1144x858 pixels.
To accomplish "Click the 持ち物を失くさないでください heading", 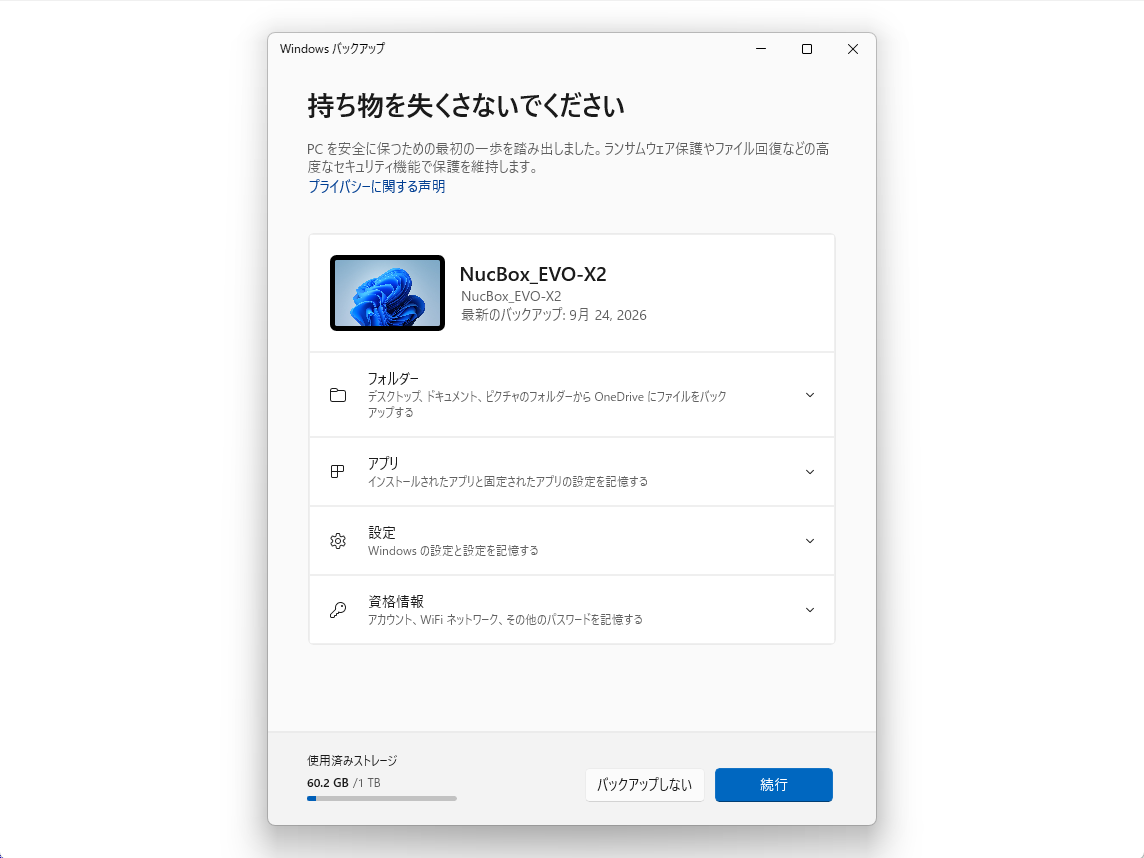I will [x=466, y=106].
